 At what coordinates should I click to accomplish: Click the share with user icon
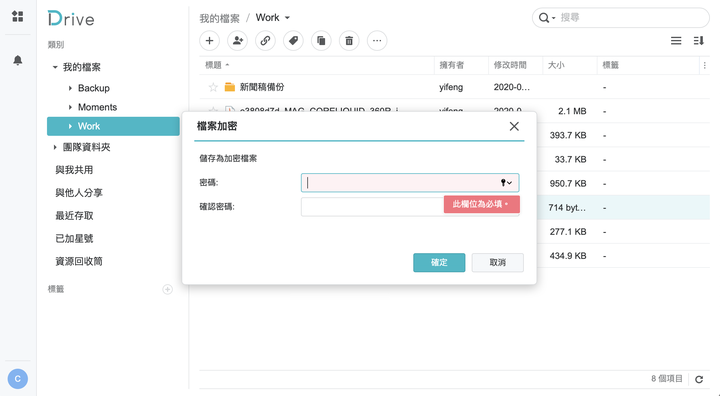point(237,41)
